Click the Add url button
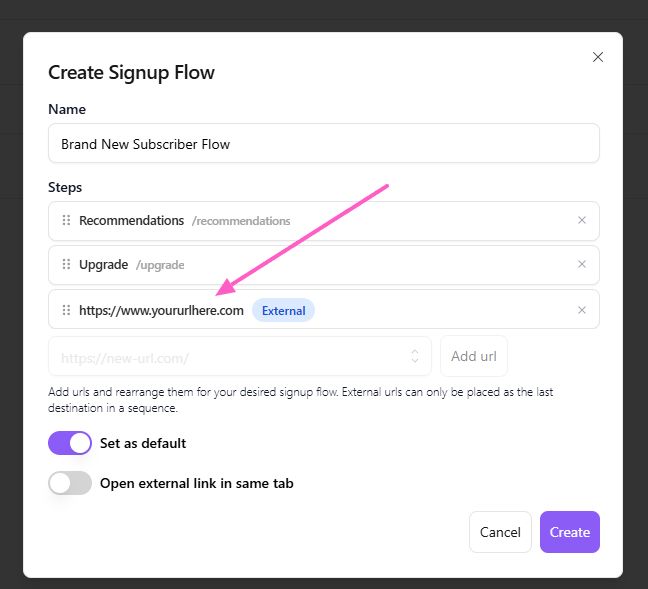 point(474,356)
